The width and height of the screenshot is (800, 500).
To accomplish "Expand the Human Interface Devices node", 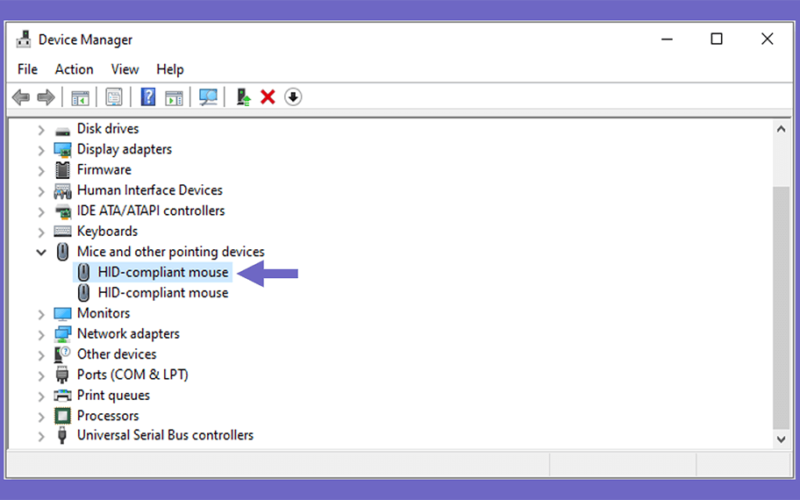I will coord(41,191).
